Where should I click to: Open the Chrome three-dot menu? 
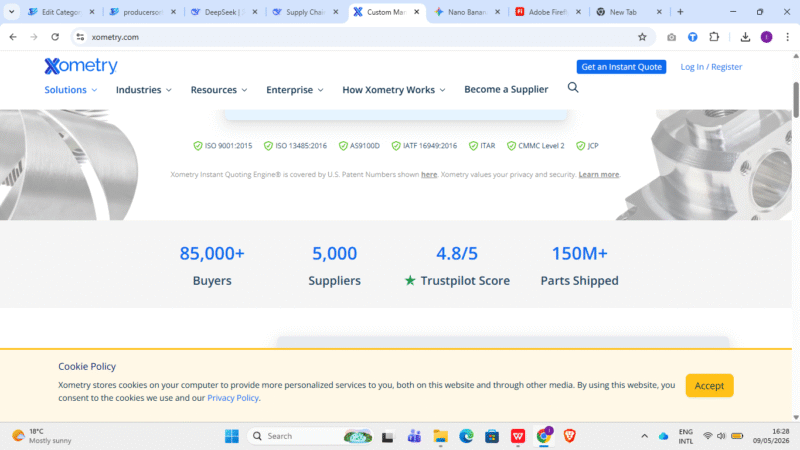pos(787,37)
